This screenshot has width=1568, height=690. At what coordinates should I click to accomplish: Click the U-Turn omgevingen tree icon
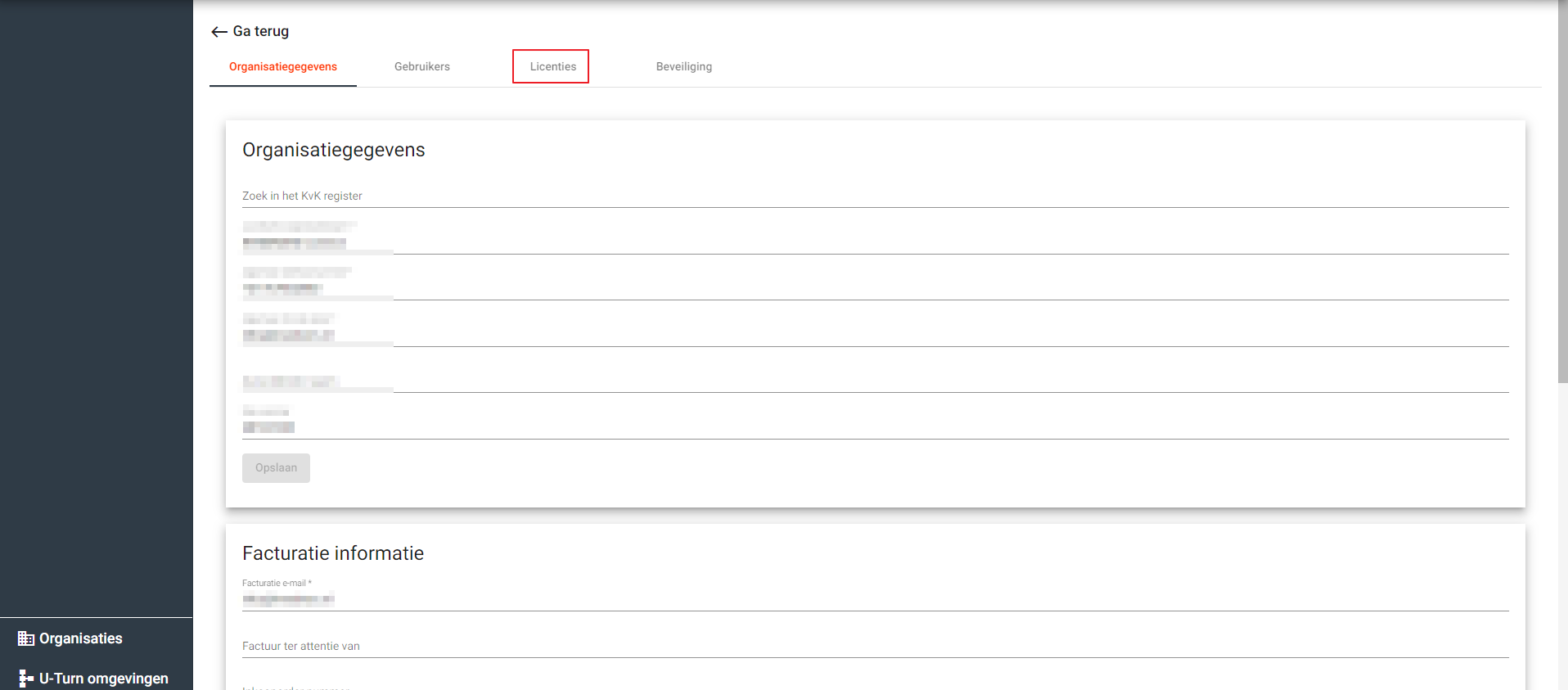(x=26, y=679)
